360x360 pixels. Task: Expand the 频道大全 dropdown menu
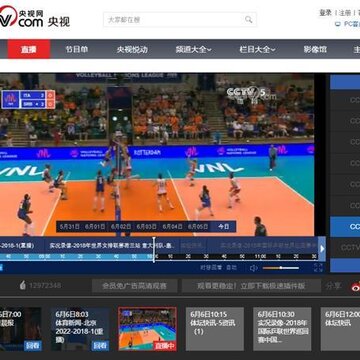193,50
